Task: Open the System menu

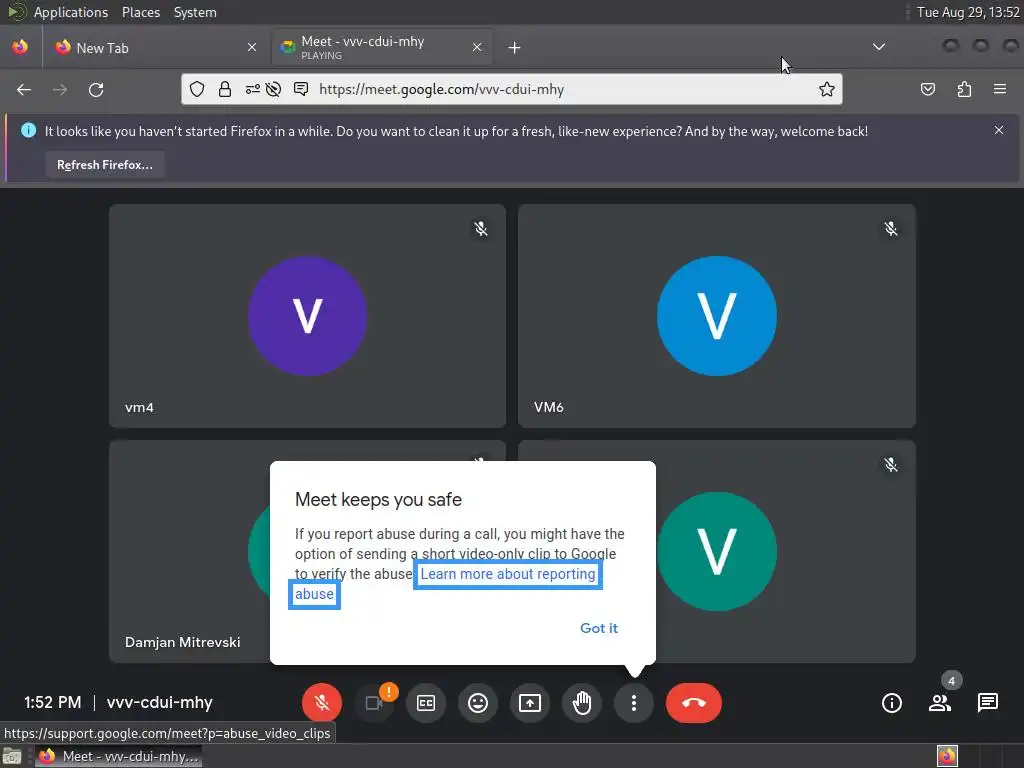Action: 195,12
